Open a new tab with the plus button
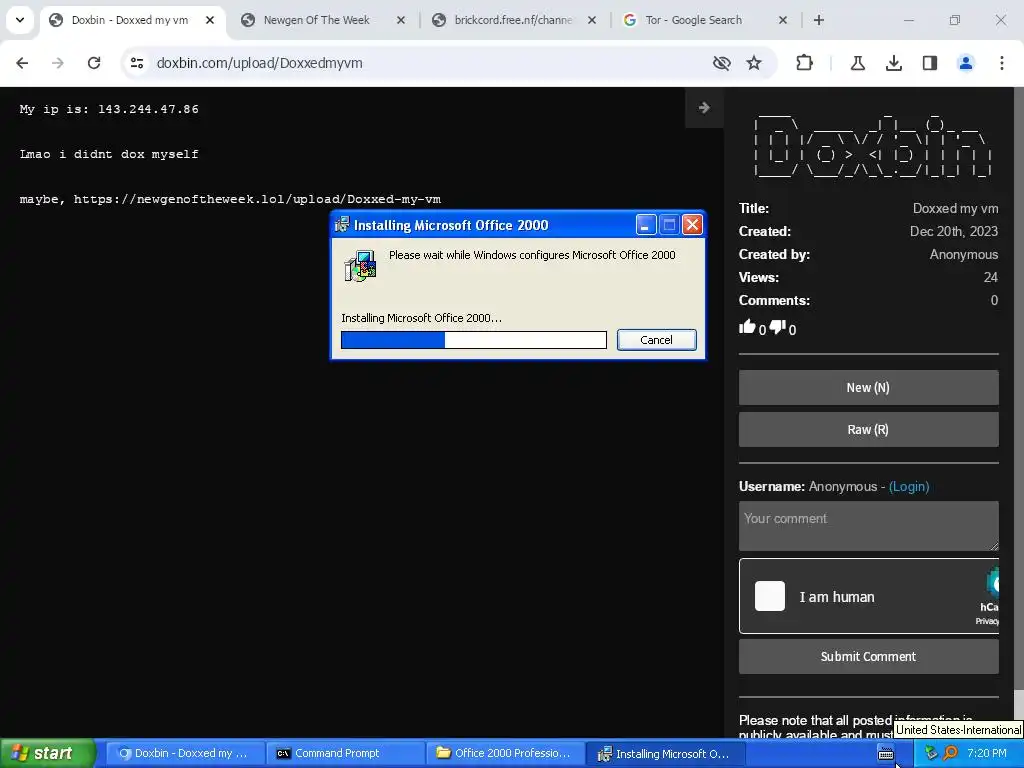This screenshot has width=1024, height=768. coord(819,20)
